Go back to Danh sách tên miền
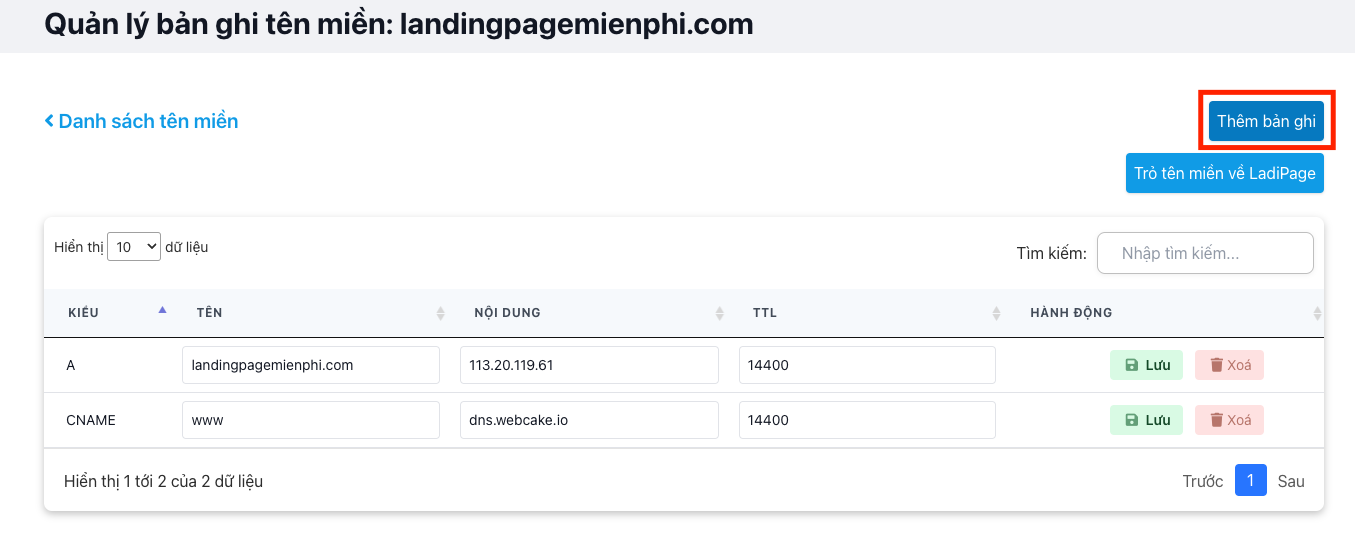This screenshot has width=1355, height=543. point(141,121)
